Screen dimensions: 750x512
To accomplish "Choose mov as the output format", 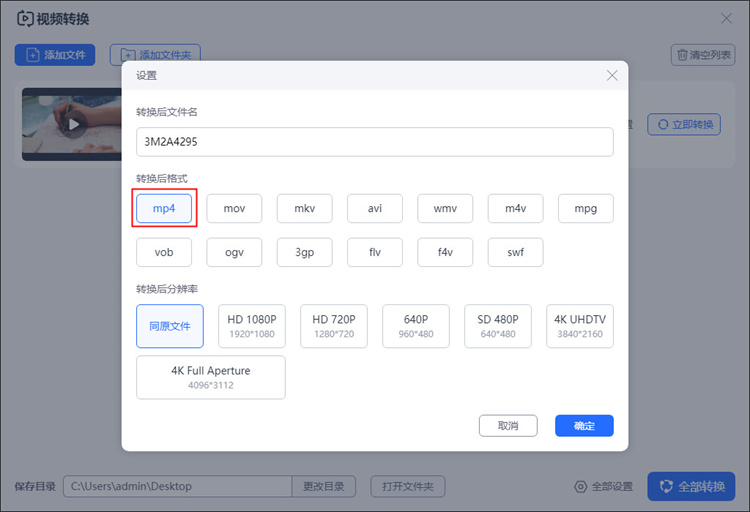I will tap(234, 208).
